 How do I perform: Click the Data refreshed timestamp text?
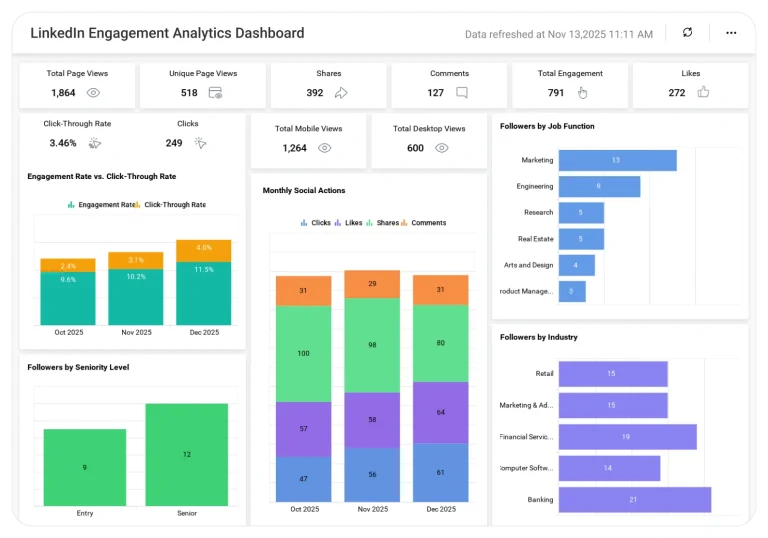(559, 34)
